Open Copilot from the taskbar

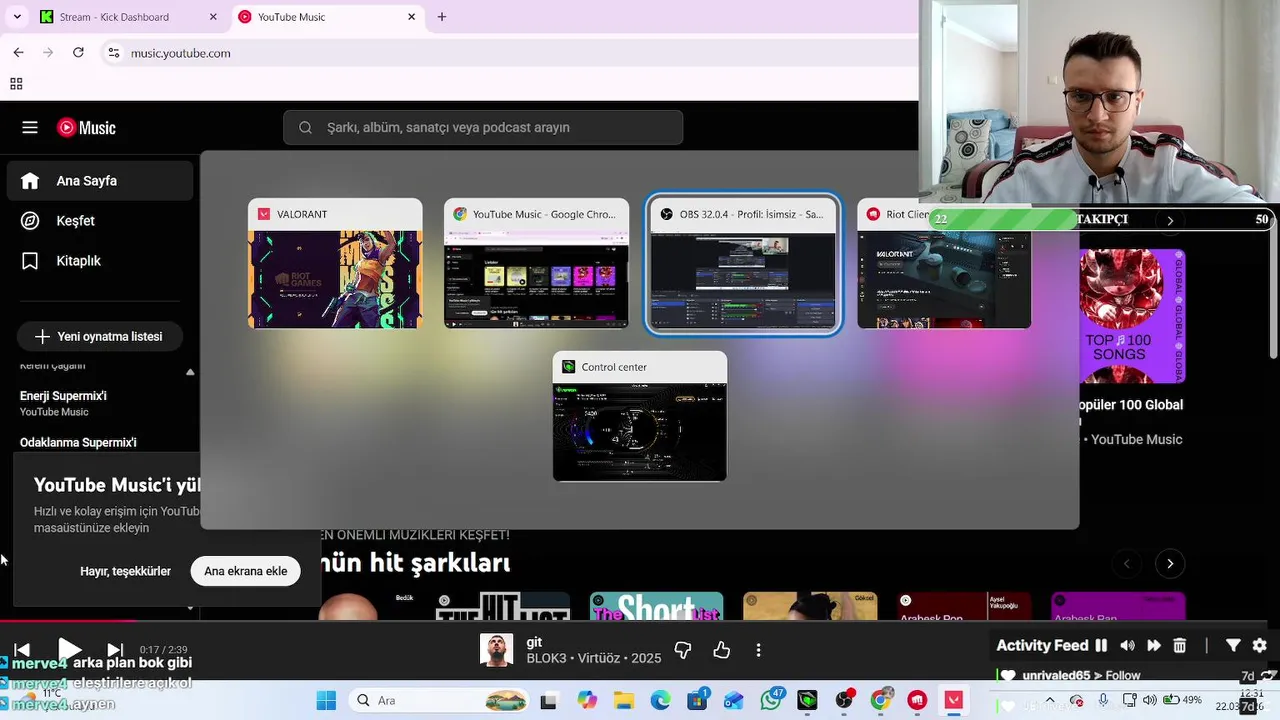click(587, 701)
